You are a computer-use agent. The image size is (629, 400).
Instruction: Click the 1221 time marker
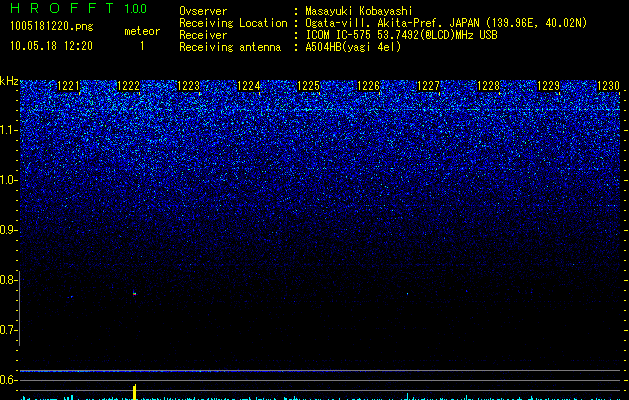tap(69, 86)
